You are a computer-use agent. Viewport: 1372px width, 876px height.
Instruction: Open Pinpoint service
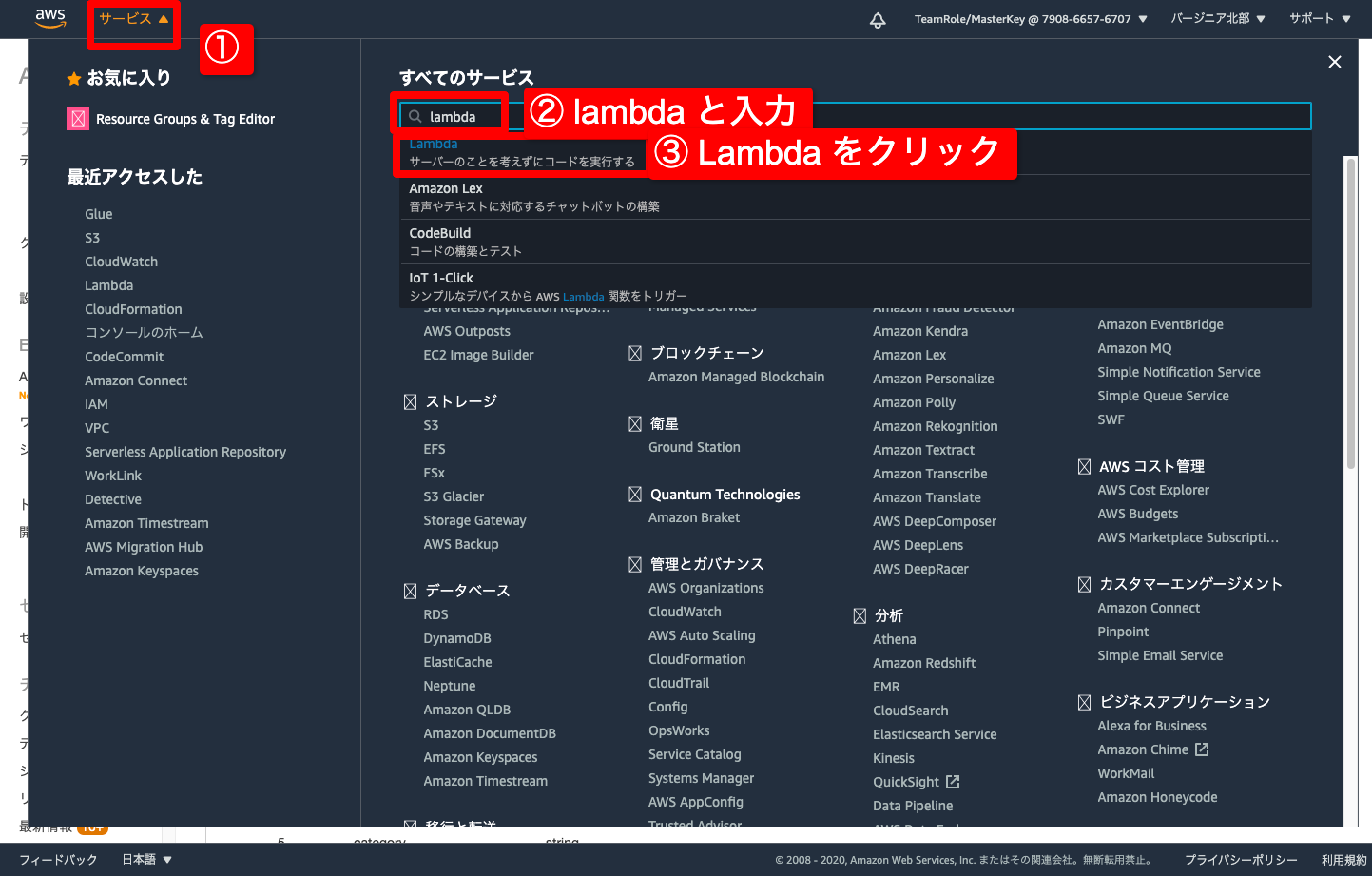coord(1123,632)
